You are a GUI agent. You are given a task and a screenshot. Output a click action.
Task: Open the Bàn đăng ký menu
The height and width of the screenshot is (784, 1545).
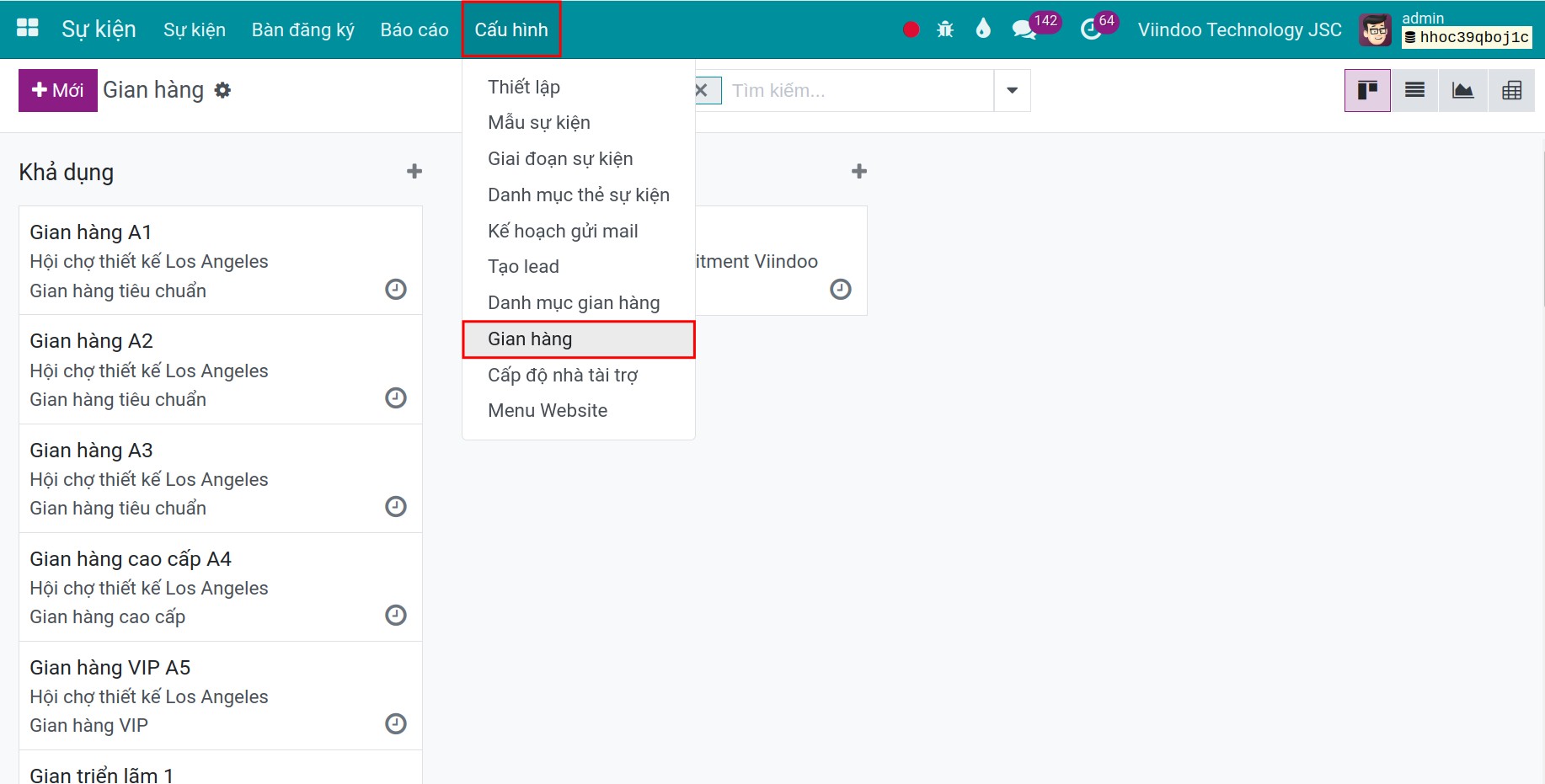point(303,29)
